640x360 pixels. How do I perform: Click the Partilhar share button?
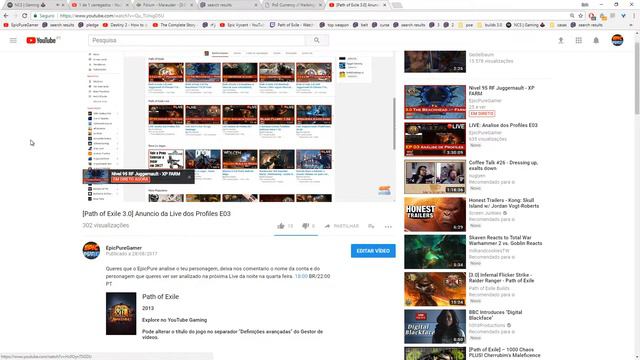342,226
